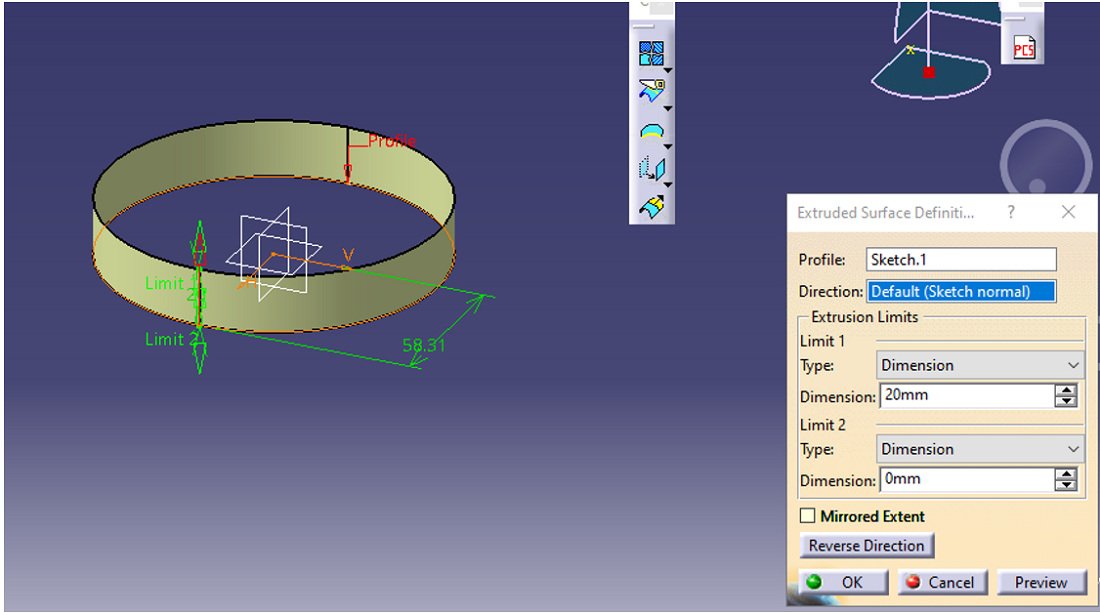Click the Profile field showing Sketch.1
This screenshot has width=1100, height=613.
(x=961, y=260)
